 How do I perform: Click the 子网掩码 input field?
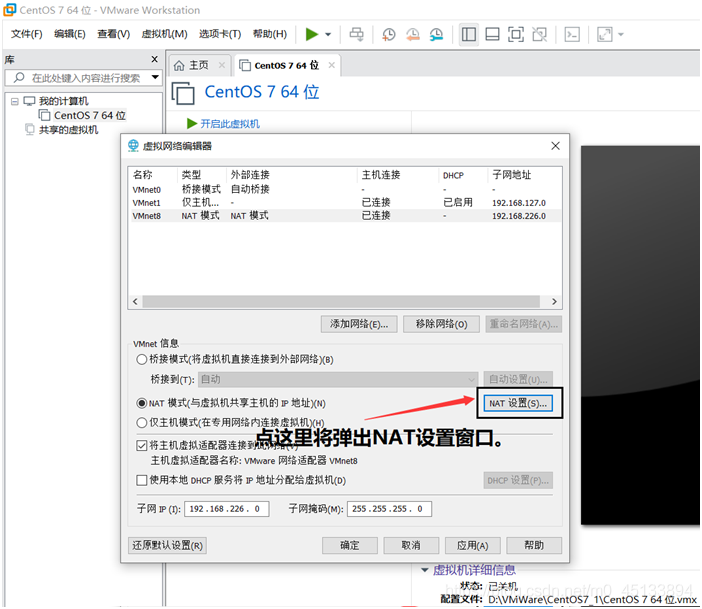(x=389, y=509)
